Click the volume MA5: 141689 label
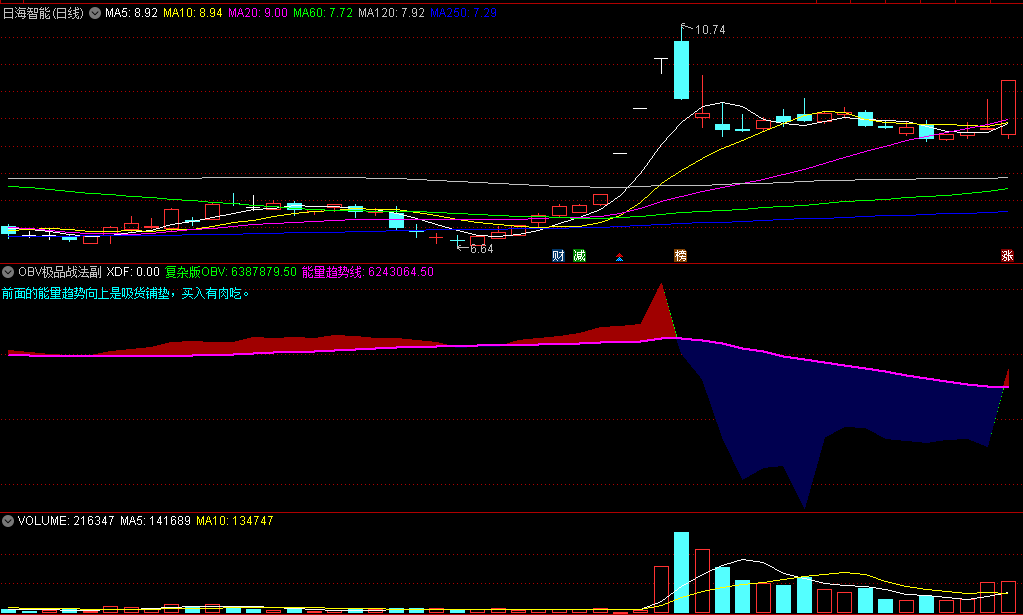 point(155,520)
